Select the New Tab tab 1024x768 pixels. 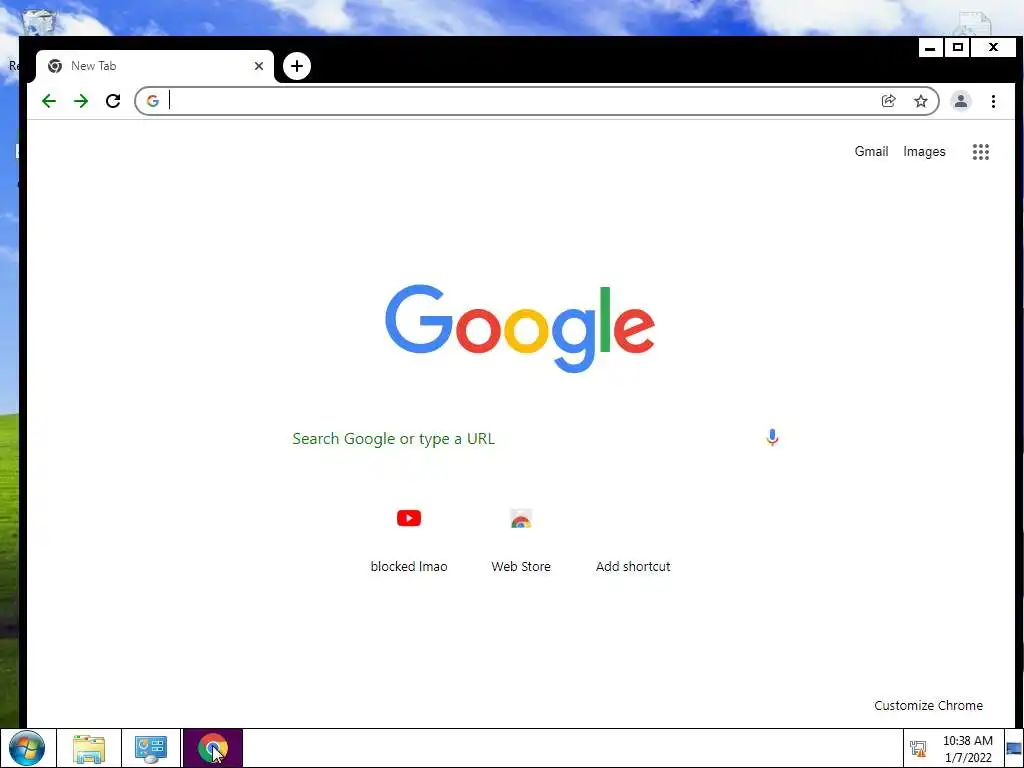(155, 66)
